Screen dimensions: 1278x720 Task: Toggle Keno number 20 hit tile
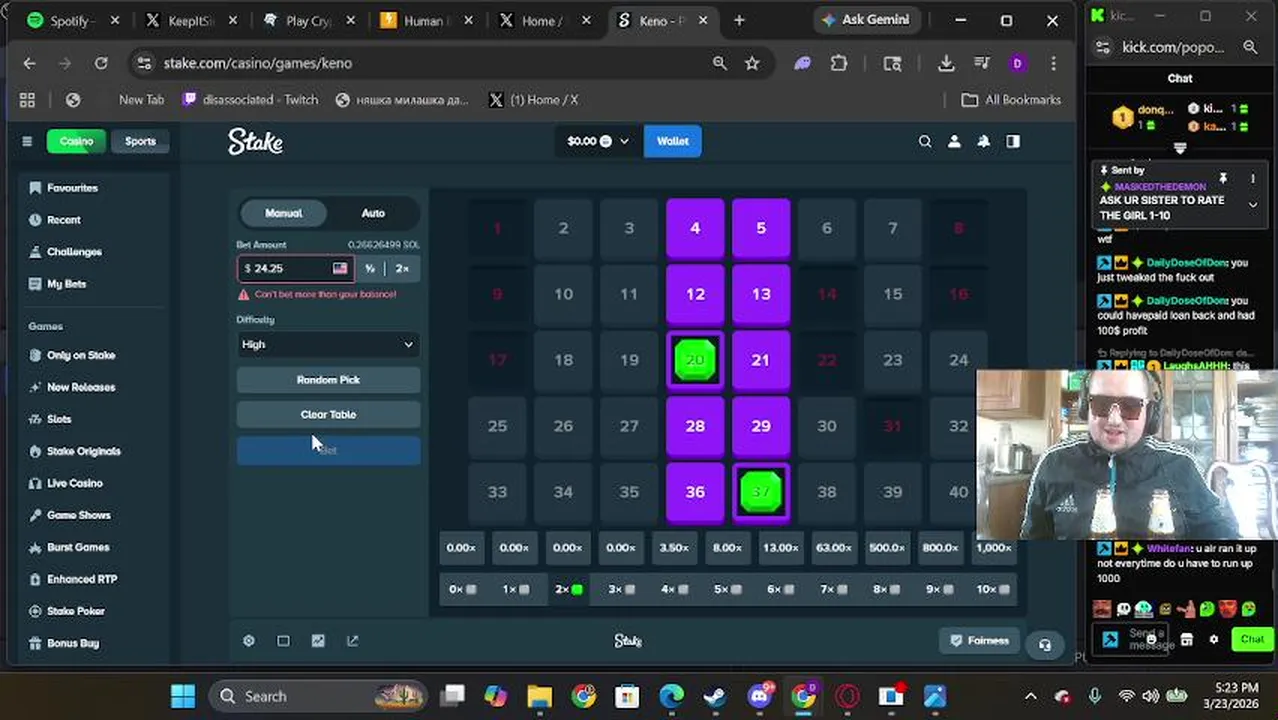click(695, 360)
